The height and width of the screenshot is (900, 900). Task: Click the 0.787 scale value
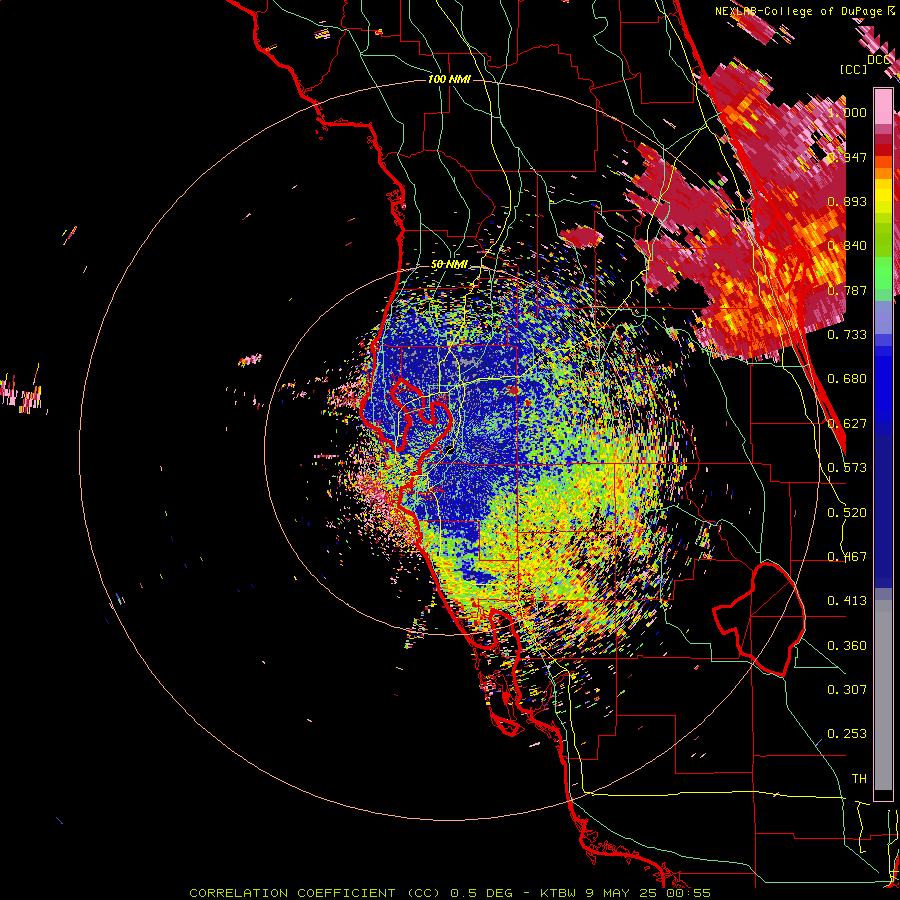tap(847, 290)
